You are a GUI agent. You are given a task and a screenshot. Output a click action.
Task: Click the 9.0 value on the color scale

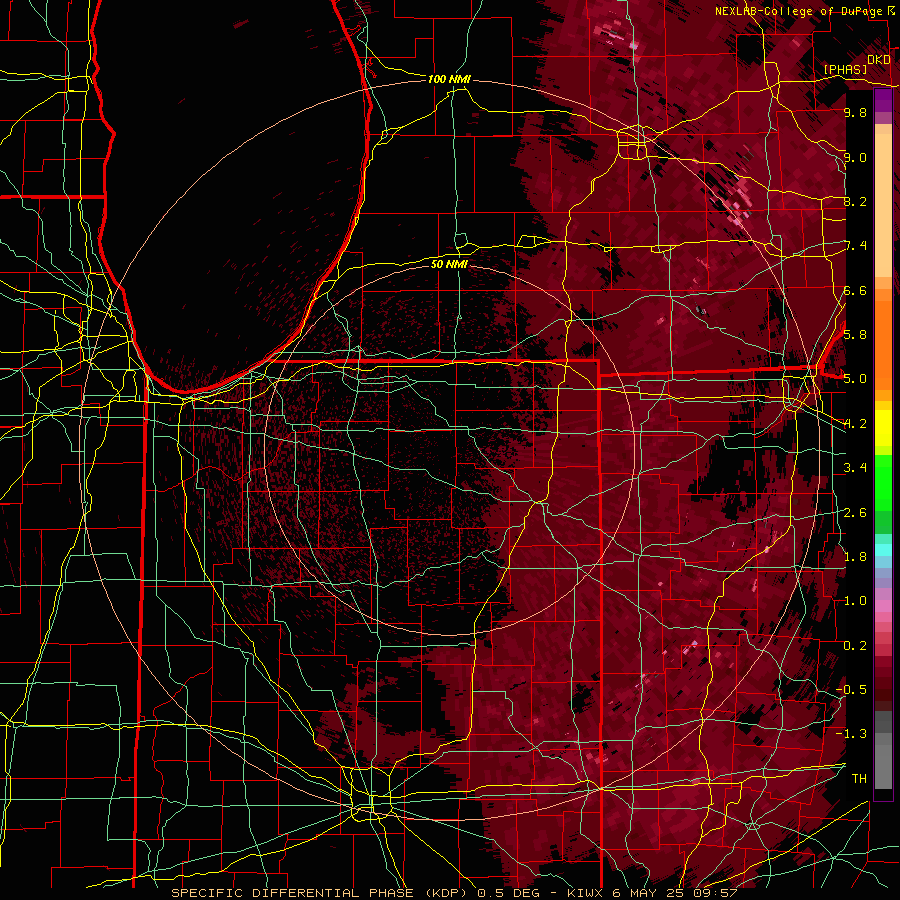pos(855,157)
